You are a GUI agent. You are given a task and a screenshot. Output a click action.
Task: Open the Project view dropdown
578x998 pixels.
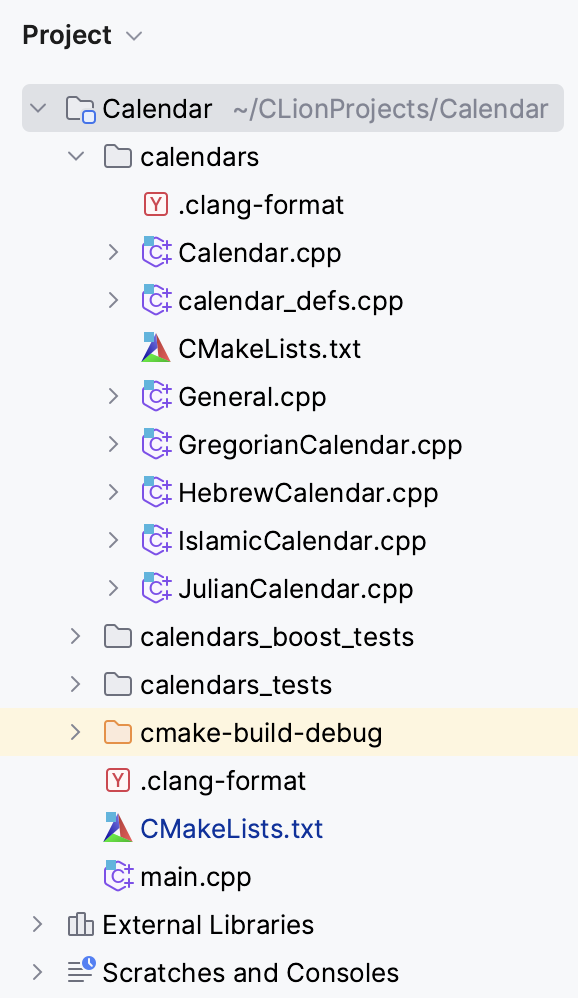click(134, 35)
